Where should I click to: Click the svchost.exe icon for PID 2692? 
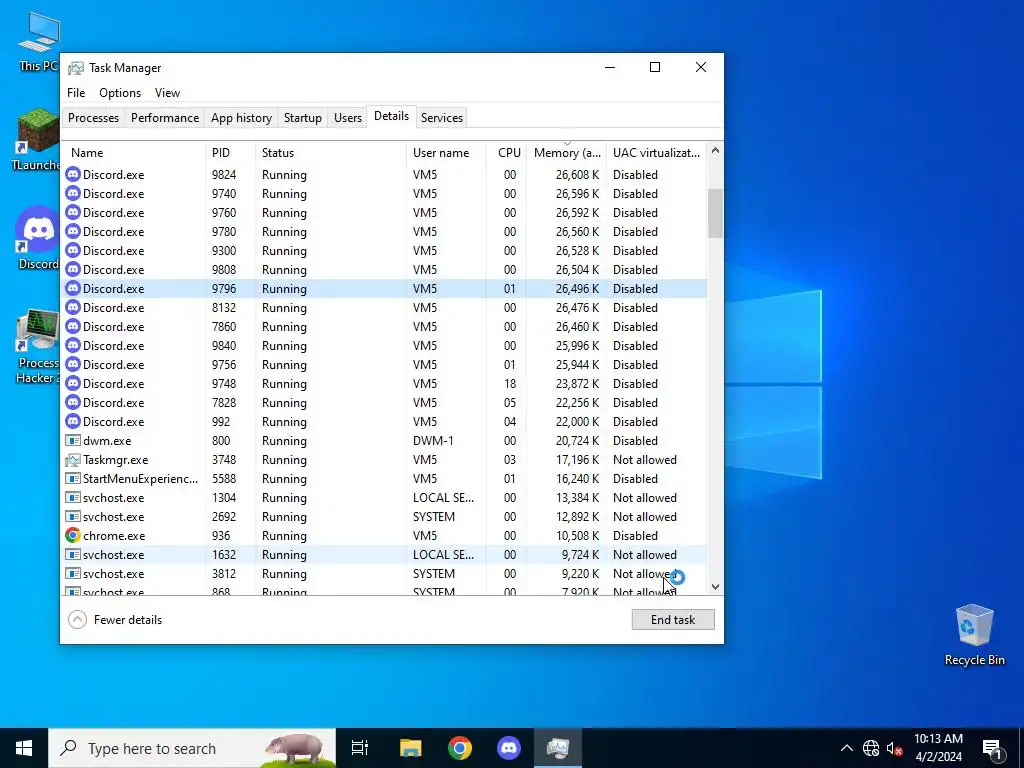pos(73,516)
